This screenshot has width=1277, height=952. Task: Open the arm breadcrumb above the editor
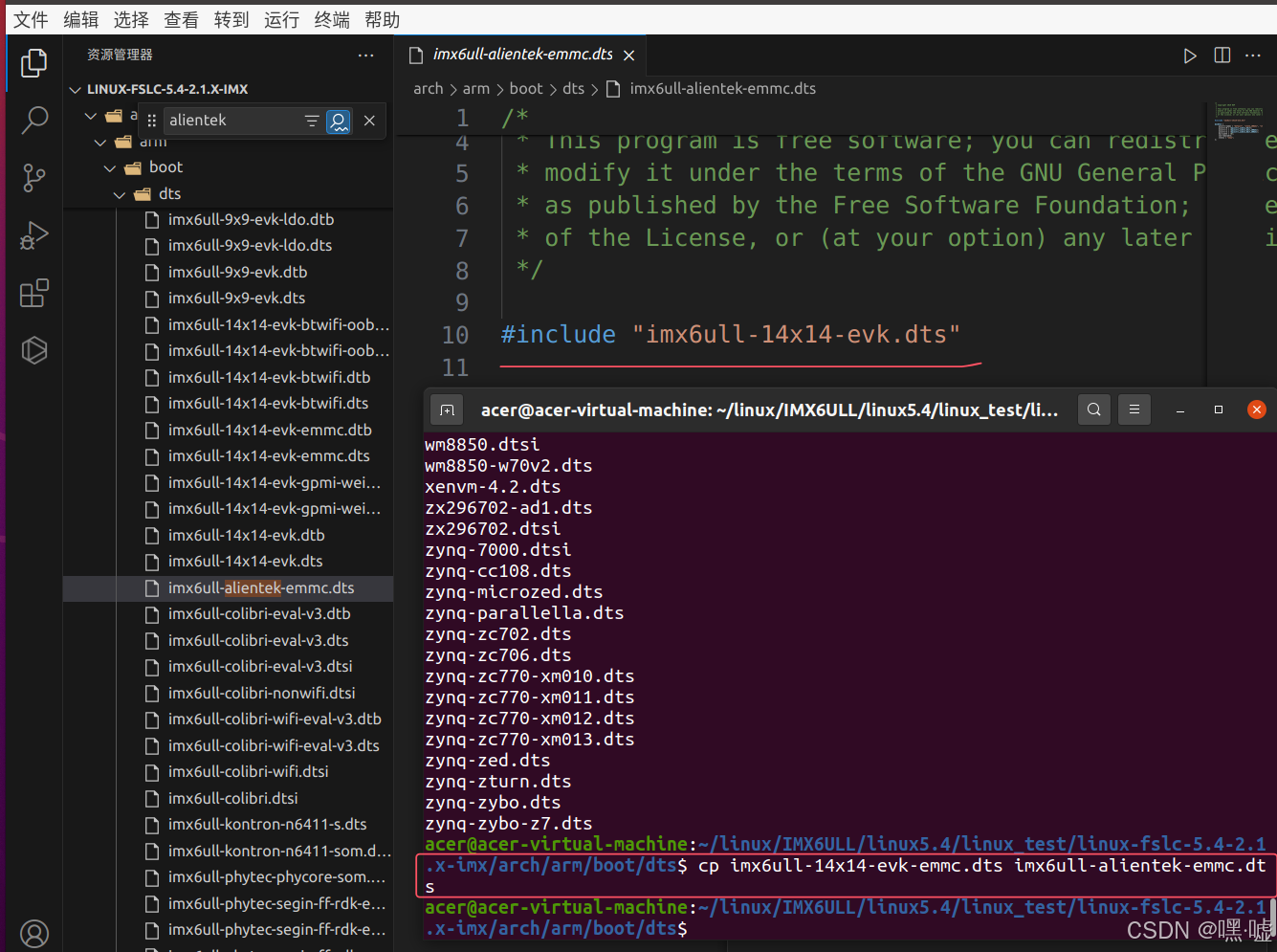pyautogui.click(x=476, y=88)
